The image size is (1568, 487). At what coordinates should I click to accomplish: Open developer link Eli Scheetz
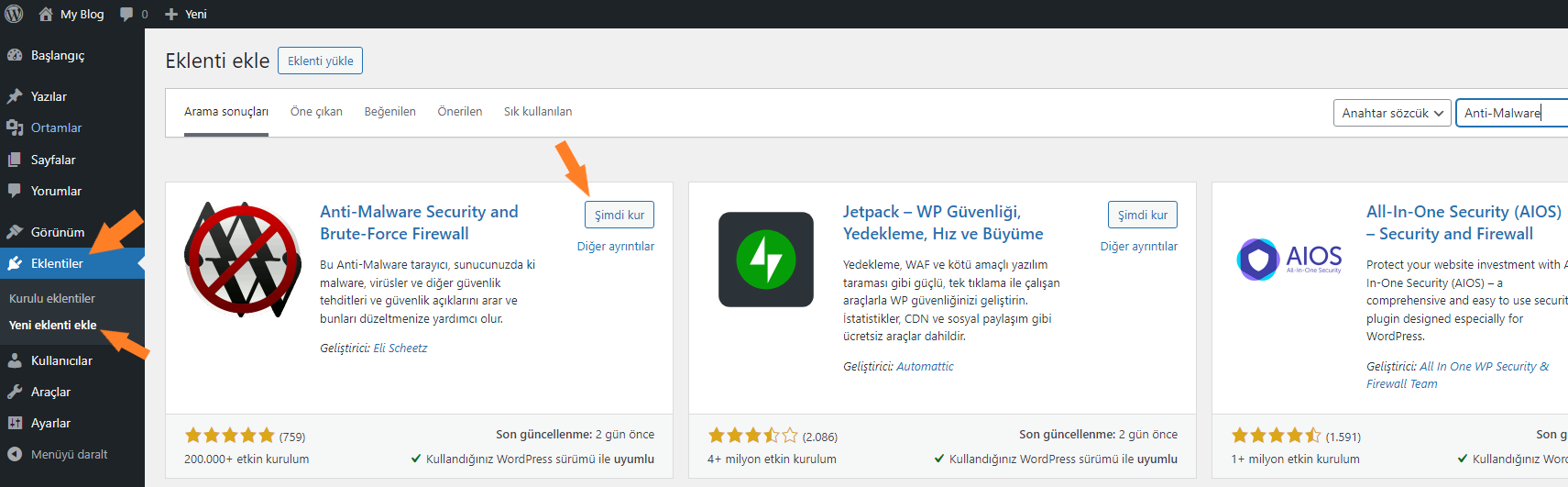(x=400, y=349)
